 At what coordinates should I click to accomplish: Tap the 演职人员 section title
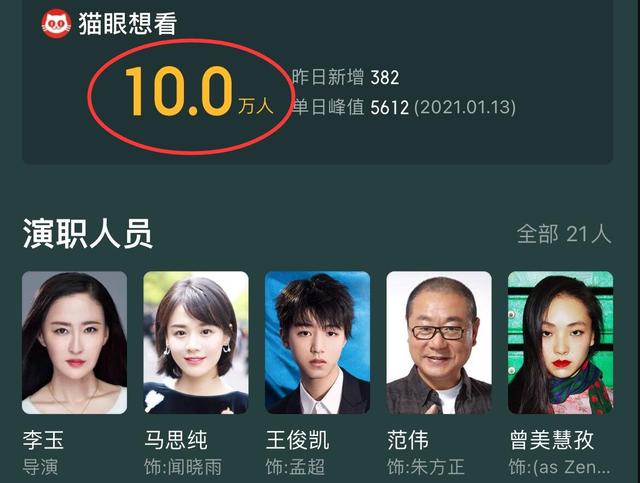[88, 234]
